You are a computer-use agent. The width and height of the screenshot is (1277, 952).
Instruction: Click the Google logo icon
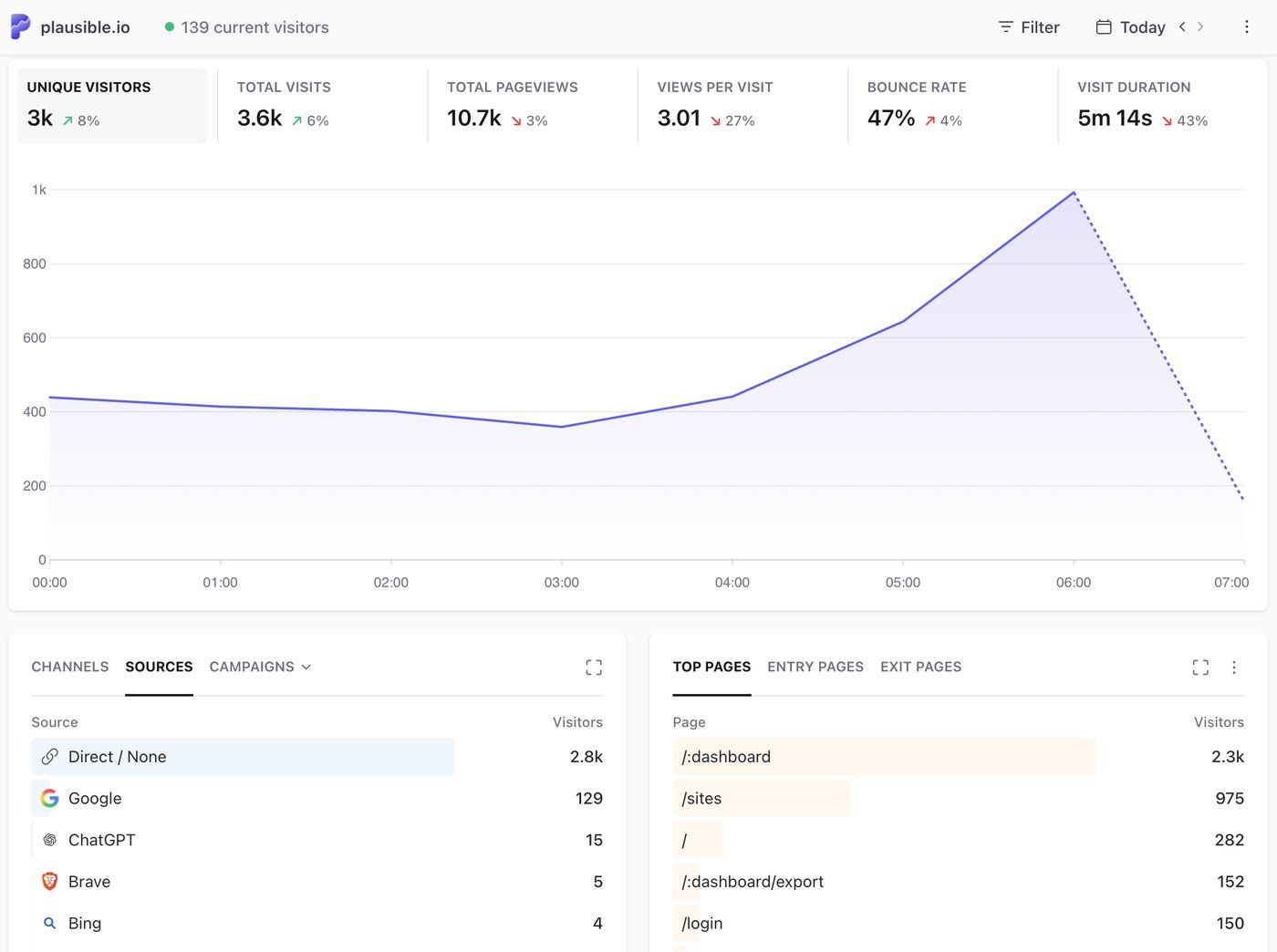coord(50,798)
